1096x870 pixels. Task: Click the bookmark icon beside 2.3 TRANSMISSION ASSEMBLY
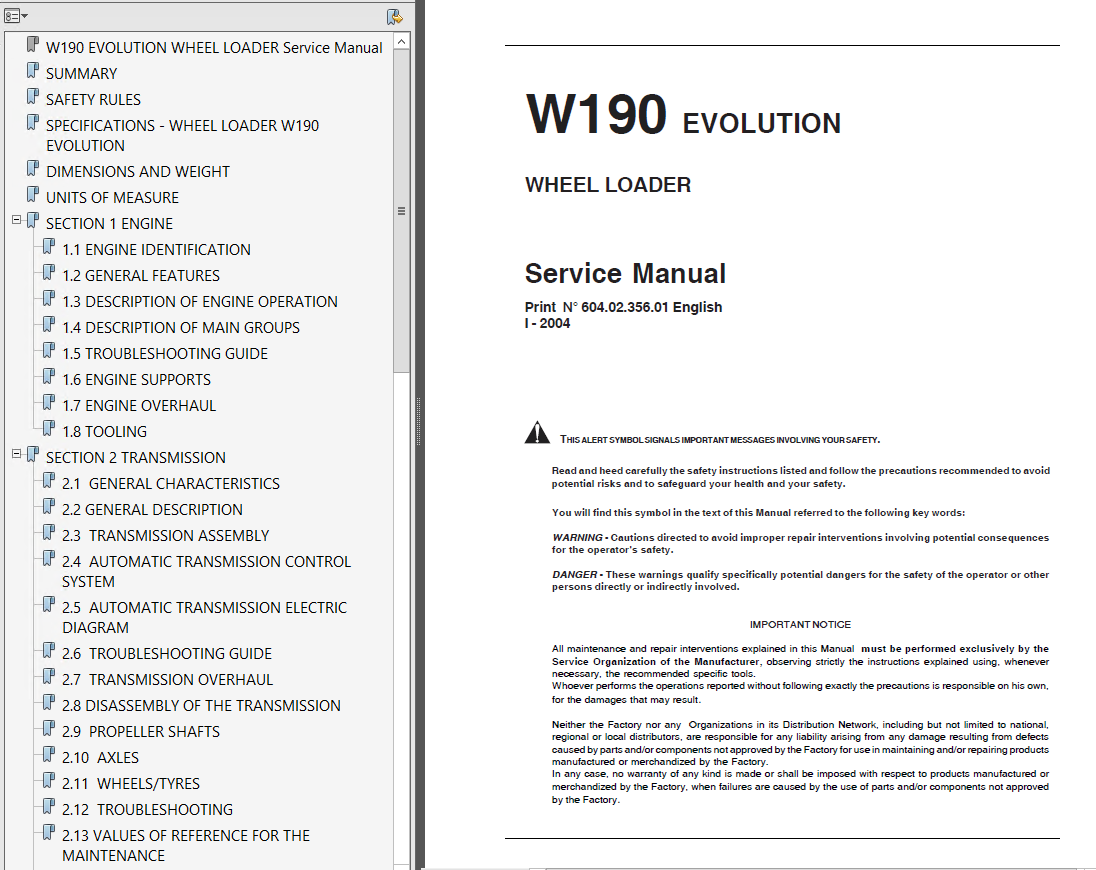tap(49, 532)
